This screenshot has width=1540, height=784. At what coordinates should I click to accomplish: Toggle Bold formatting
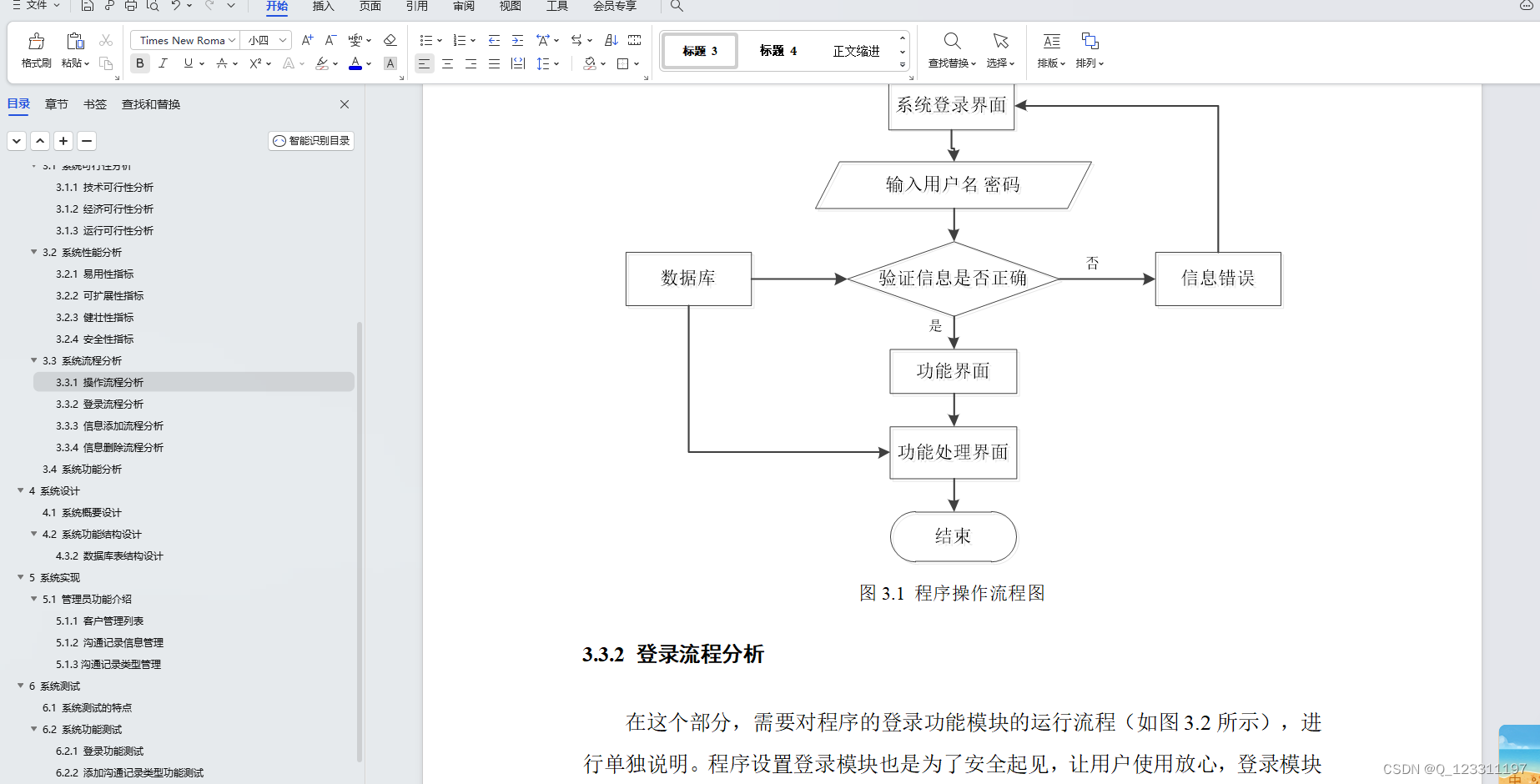coord(140,63)
